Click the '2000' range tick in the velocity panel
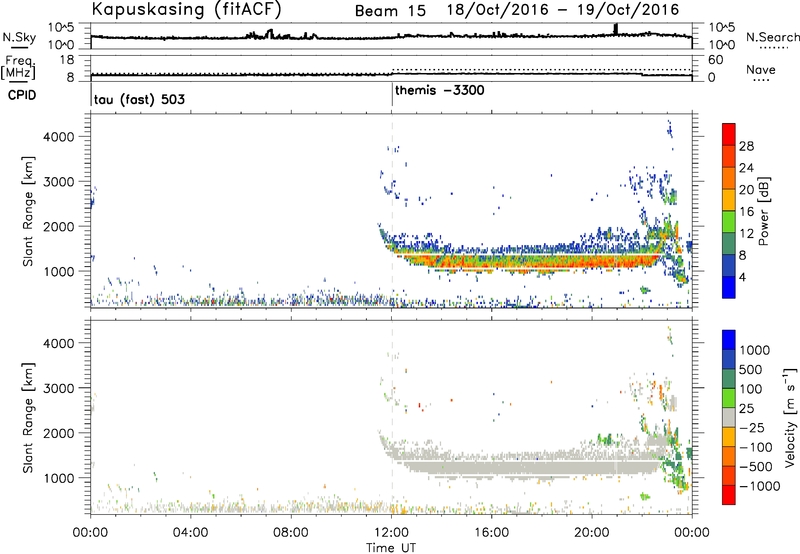The height and width of the screenshot is (554, 800). click(x=58, y=433)
